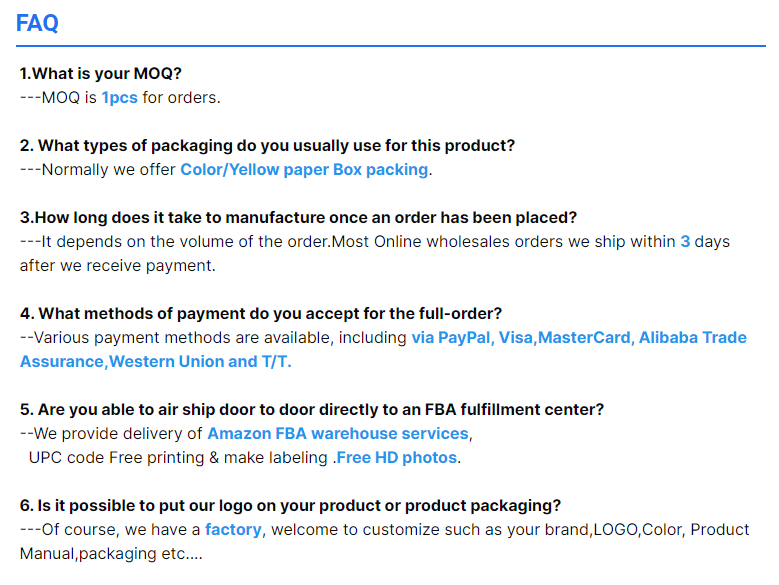This screenshot has width=779, height=585.
Task: Click the FAQ heading
Action: (x=37, y=23)
